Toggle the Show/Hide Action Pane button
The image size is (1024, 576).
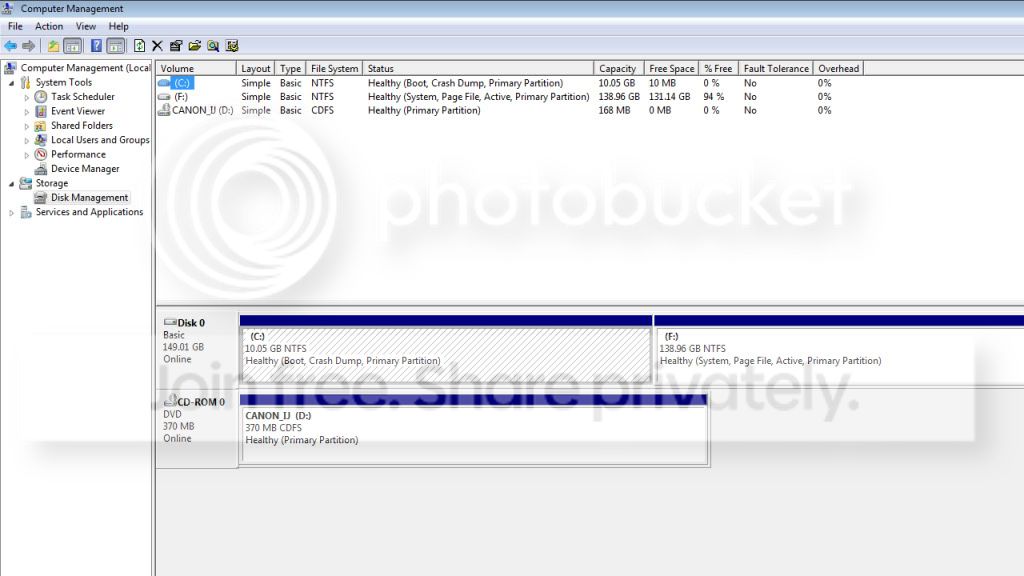click(x=116, y=46)
